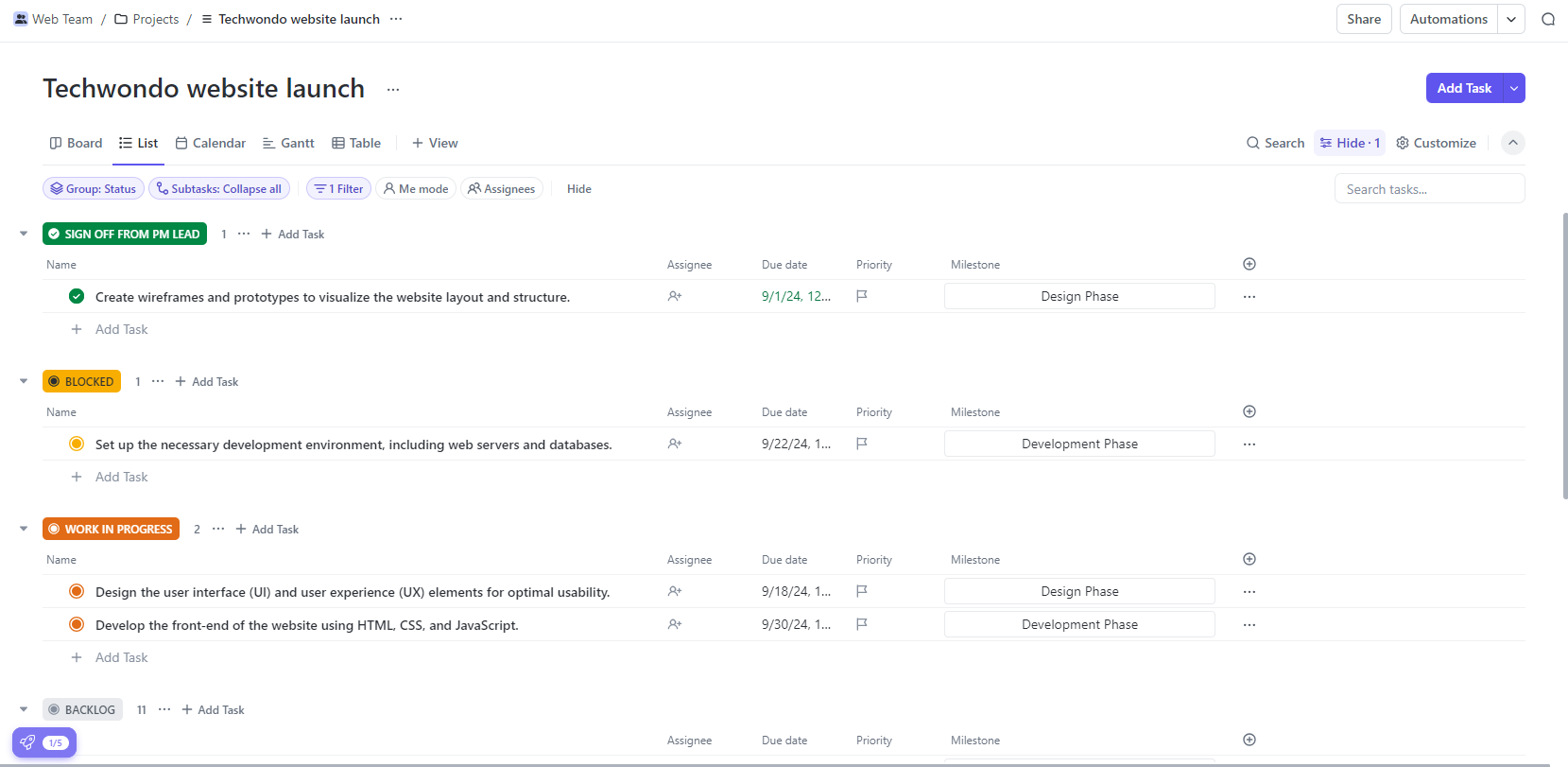The width and height of the screenshot is (1568, 767).
Task: Select the List view tab
Action: coord(138,143)
